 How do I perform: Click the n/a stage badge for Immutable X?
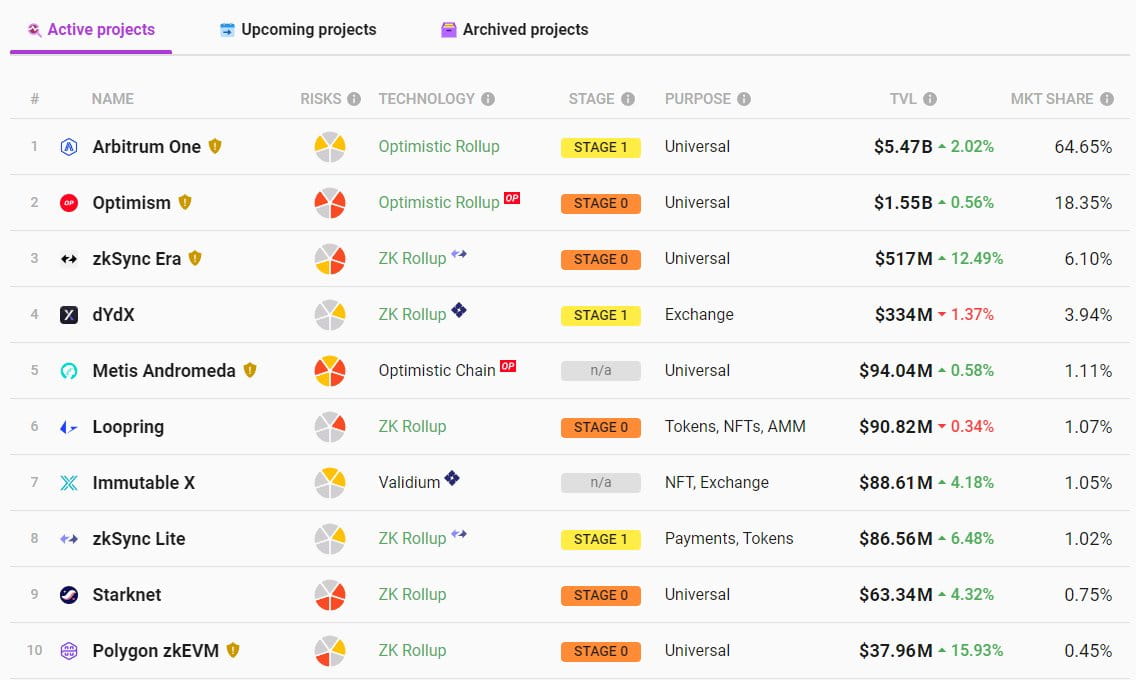[x=600, y=482]
